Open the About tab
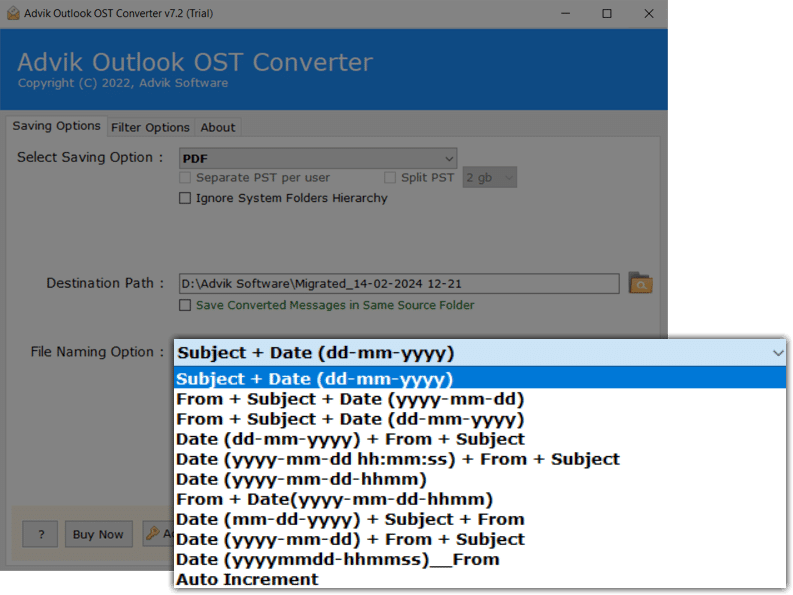The width and height of the screenshot is (793, 595). [218, 127]
